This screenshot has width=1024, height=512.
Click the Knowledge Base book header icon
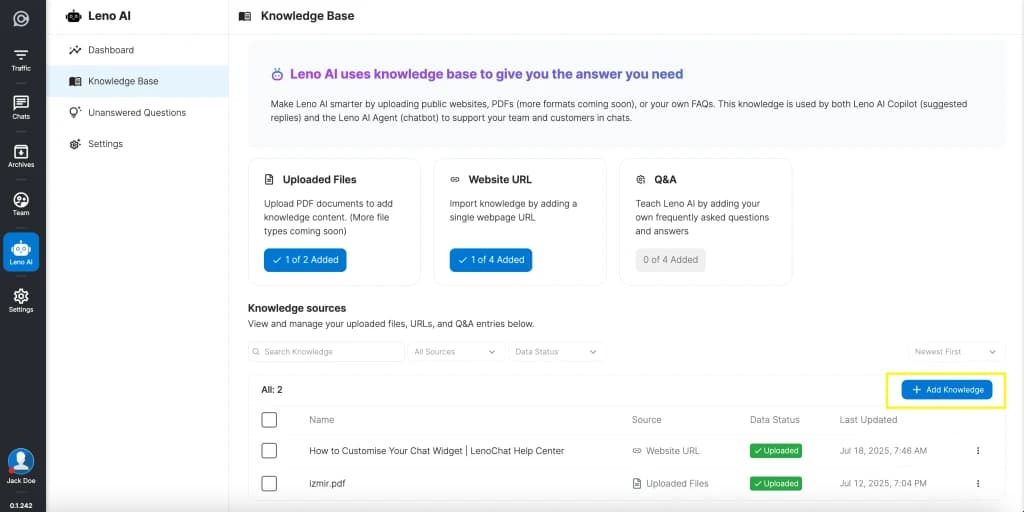(x=245, y=16)
